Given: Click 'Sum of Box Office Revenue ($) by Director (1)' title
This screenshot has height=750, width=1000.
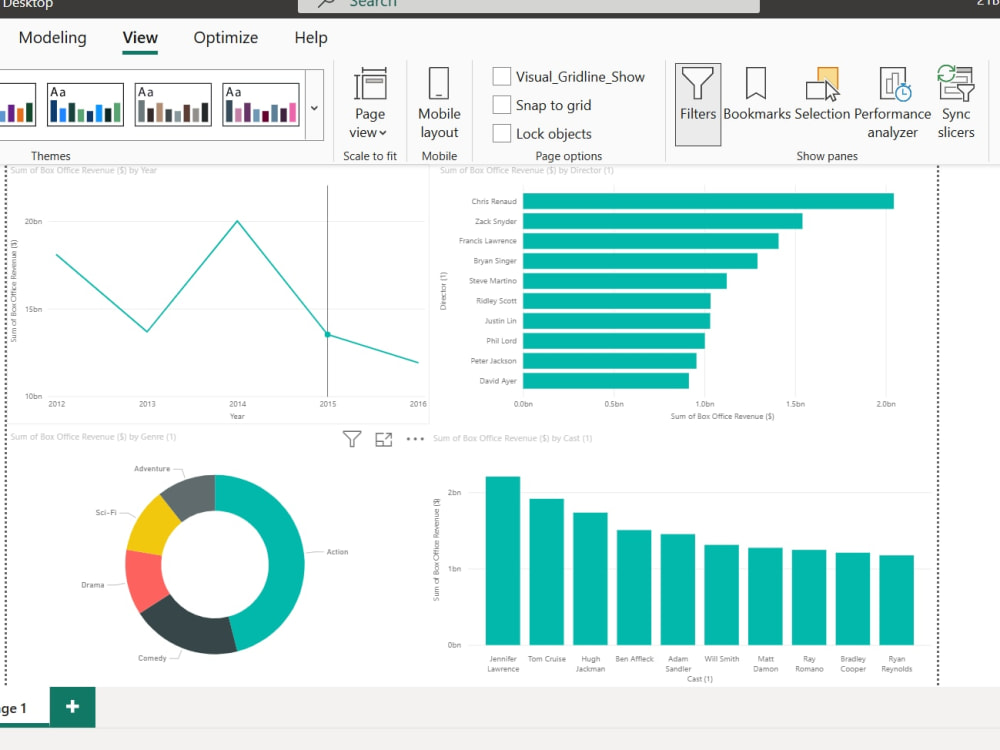Looking at the screenshot, I should tap(527, 170).
